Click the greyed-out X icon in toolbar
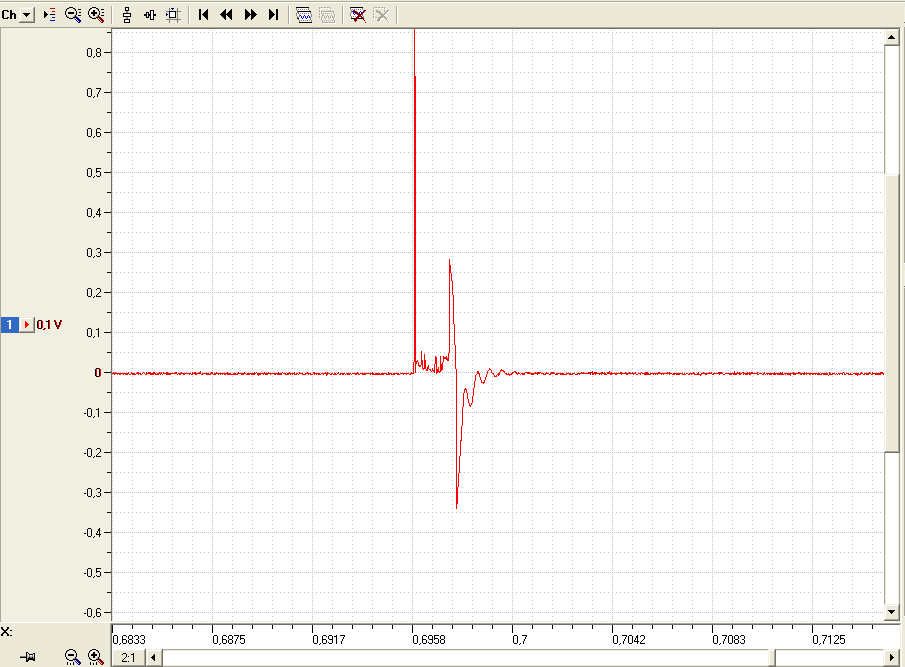The width and height of the screenshot is (905, 667). coord(381,15)
